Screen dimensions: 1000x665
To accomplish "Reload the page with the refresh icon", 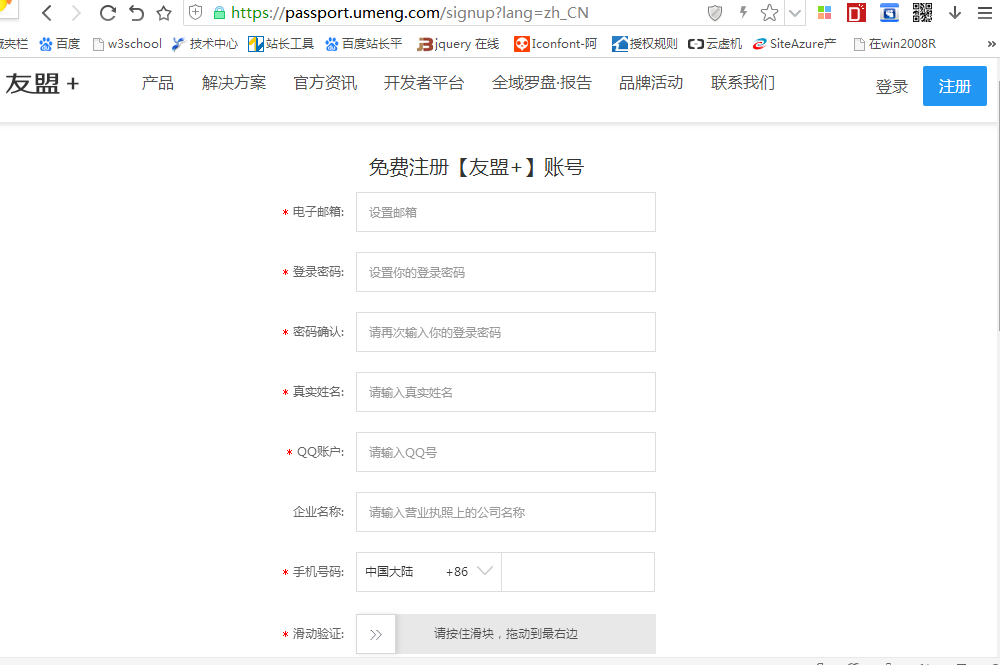I will [107, 13].
